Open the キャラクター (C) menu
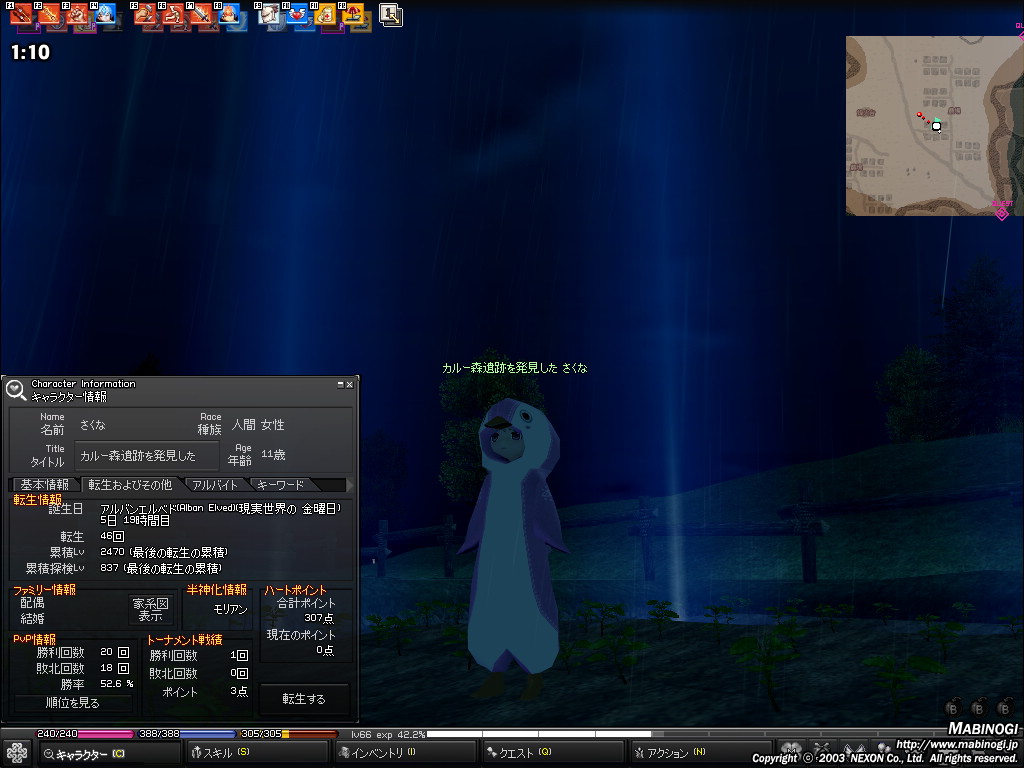The image size is (1024, 768). click(x=109, y=754)
